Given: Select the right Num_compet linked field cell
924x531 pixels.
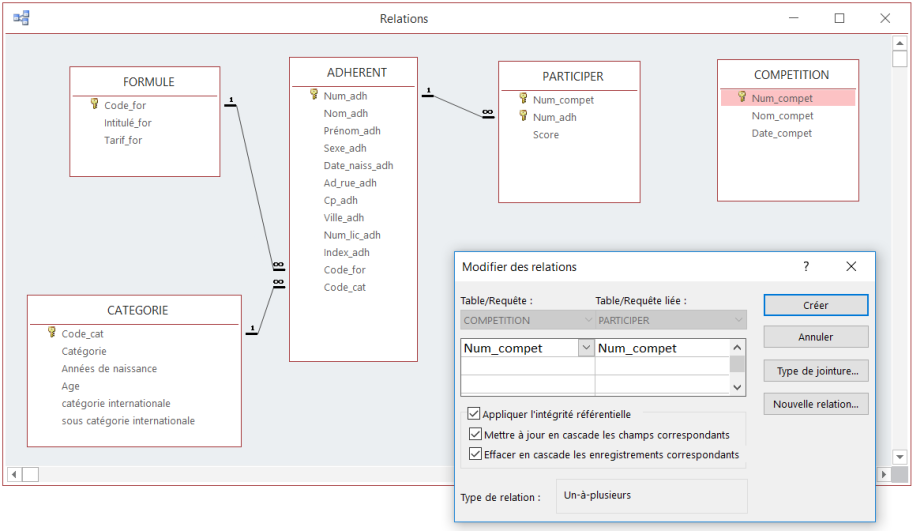Looking at the screenshot, I should click(662, 348).
